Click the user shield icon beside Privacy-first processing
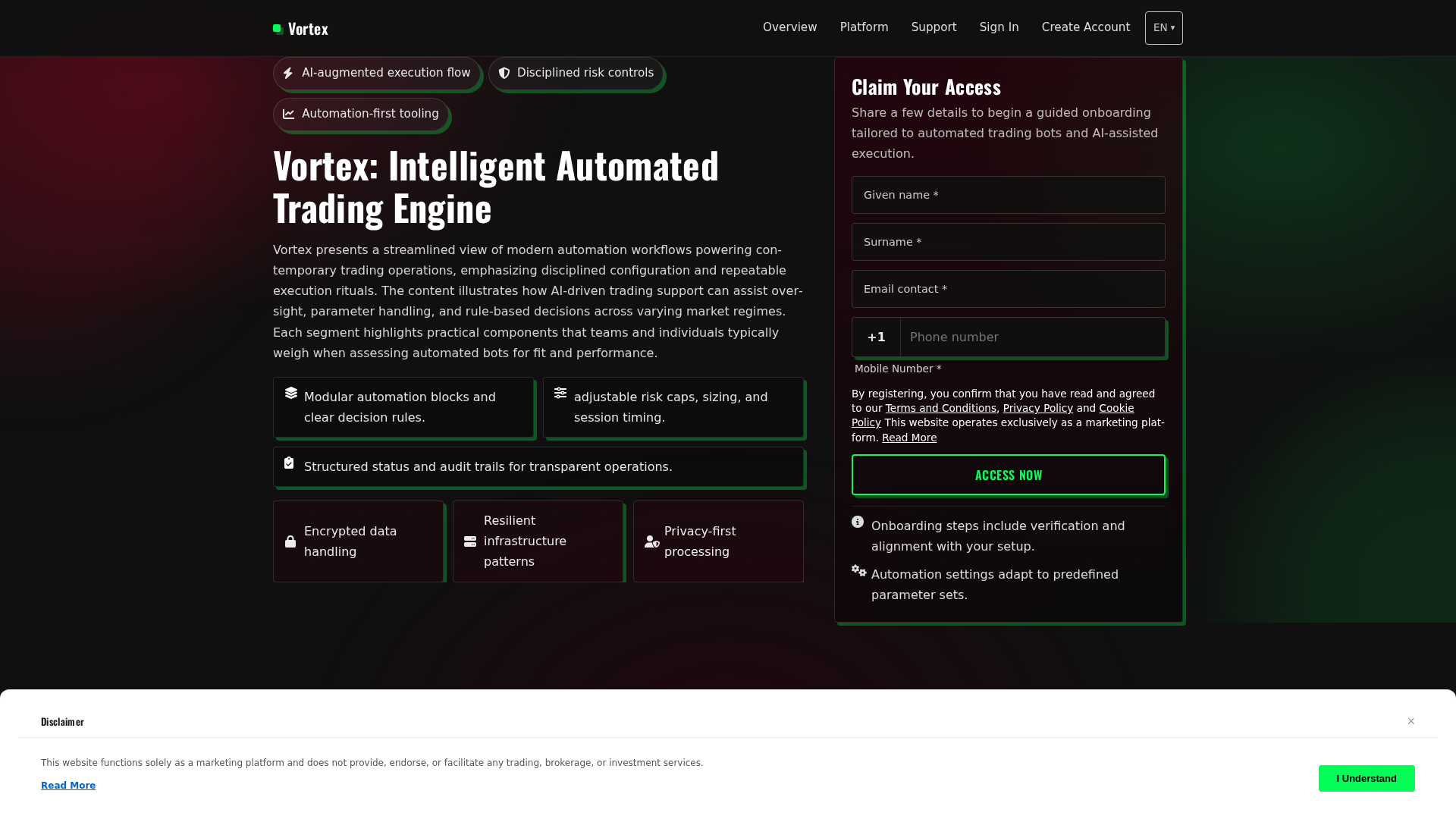Image resolution: width=1456 pixels, height=819 pixels. (x=652, y=541)
